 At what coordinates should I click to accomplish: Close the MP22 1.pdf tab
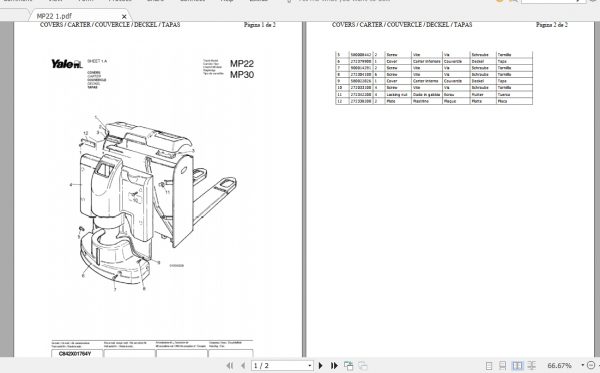coord(124,16)
